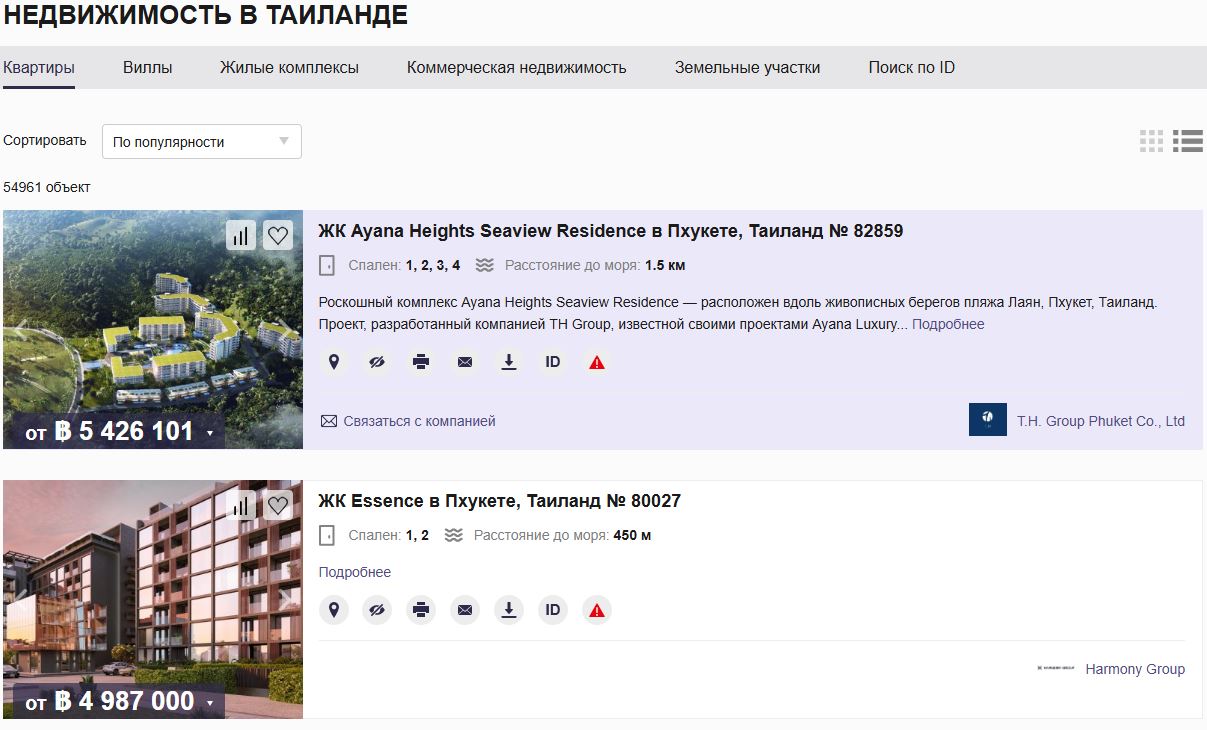The width and height of the screenshot is (1207, 730).
Task: Go to the Земельные участки tab
Action: pos(747,68)
